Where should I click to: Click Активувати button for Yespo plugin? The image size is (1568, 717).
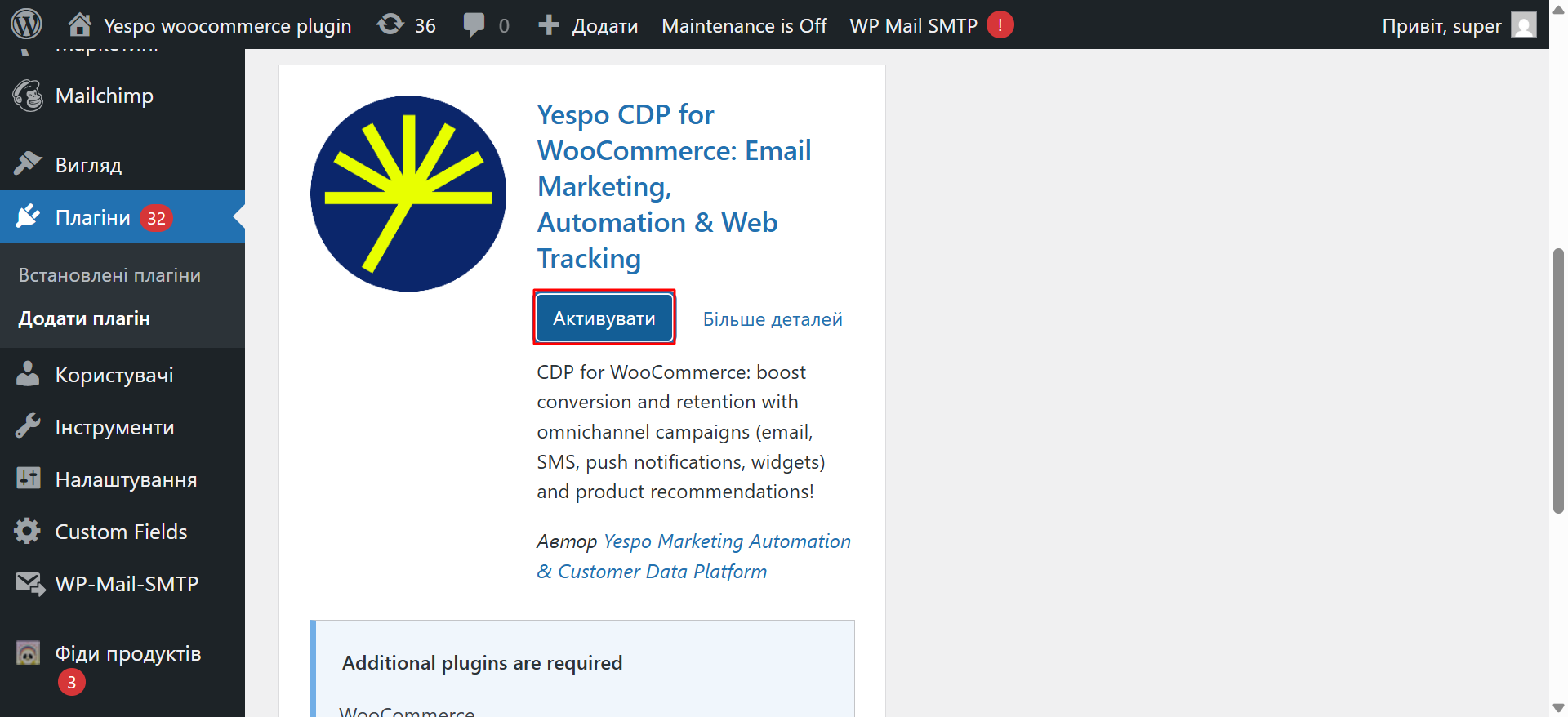point(604,318)
